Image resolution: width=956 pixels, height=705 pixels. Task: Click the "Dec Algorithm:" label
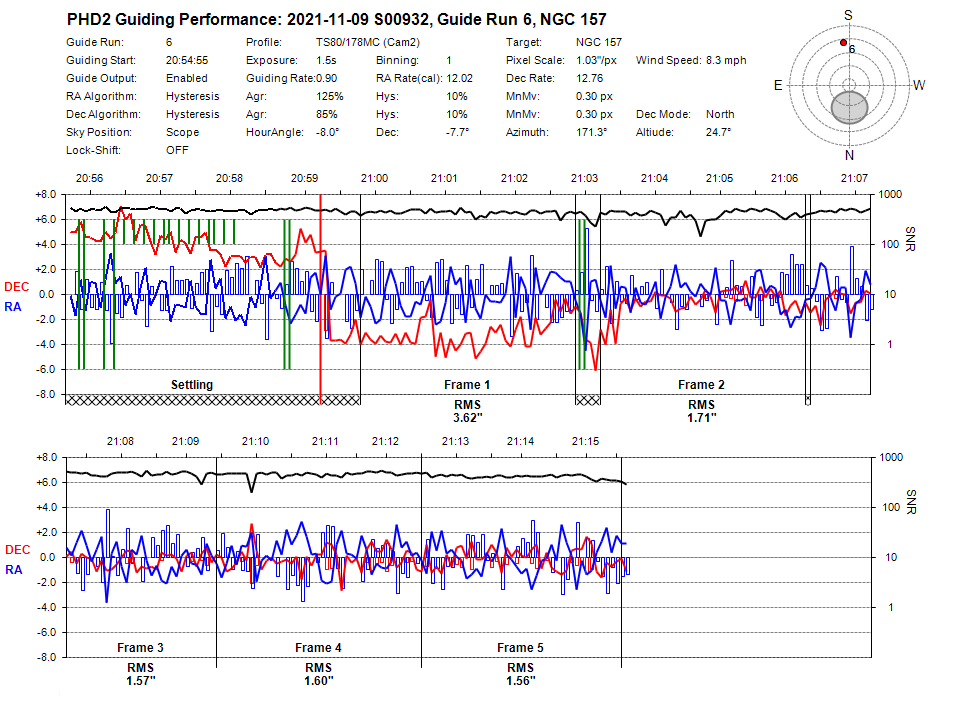point(103,114)
